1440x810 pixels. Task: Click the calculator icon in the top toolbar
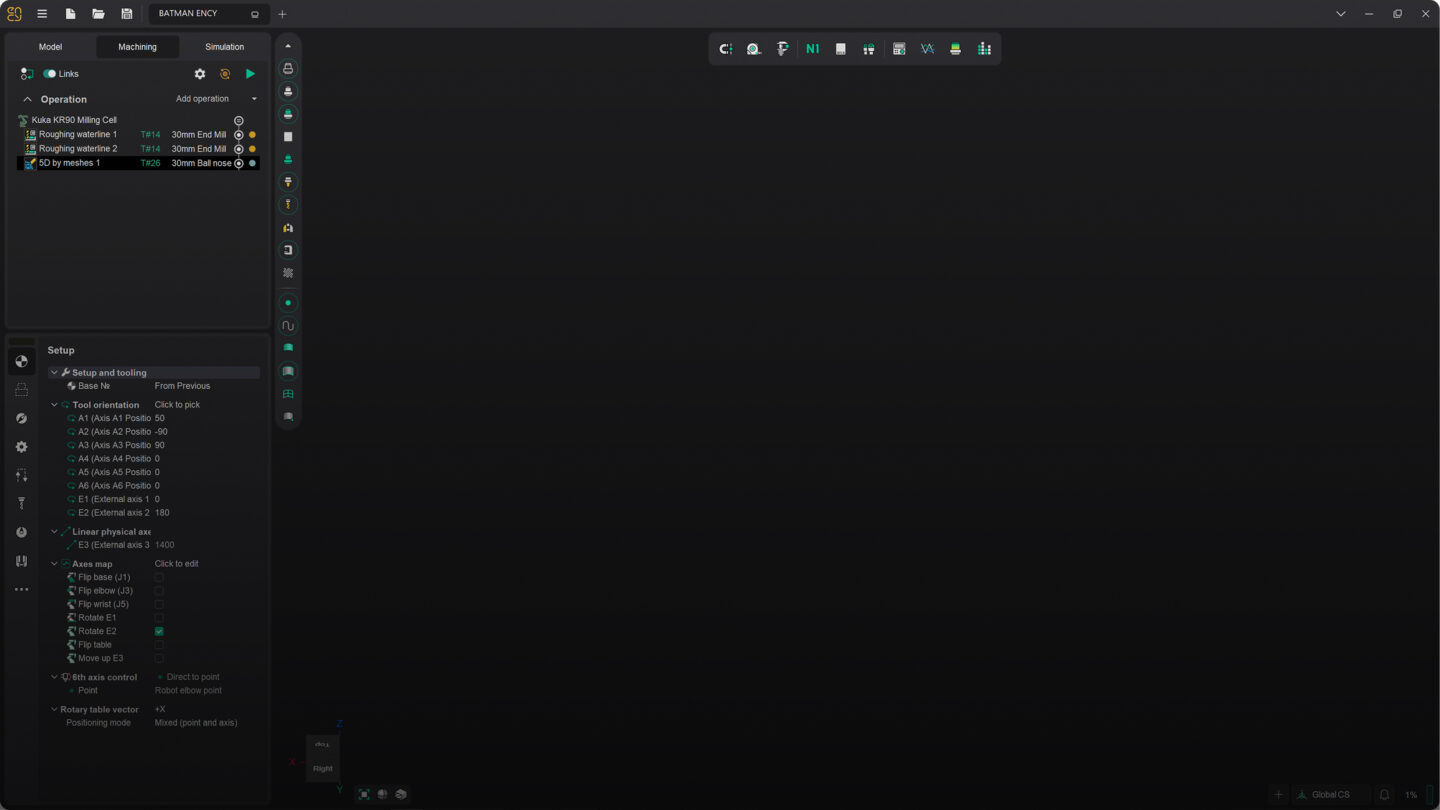tap(899, 49)
